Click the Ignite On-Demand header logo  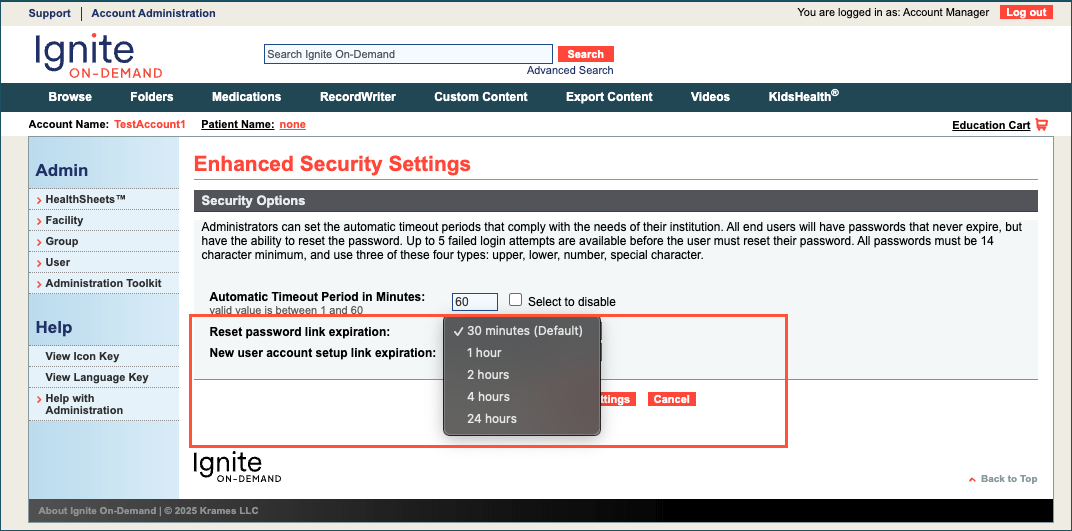[x=98, y=56]
